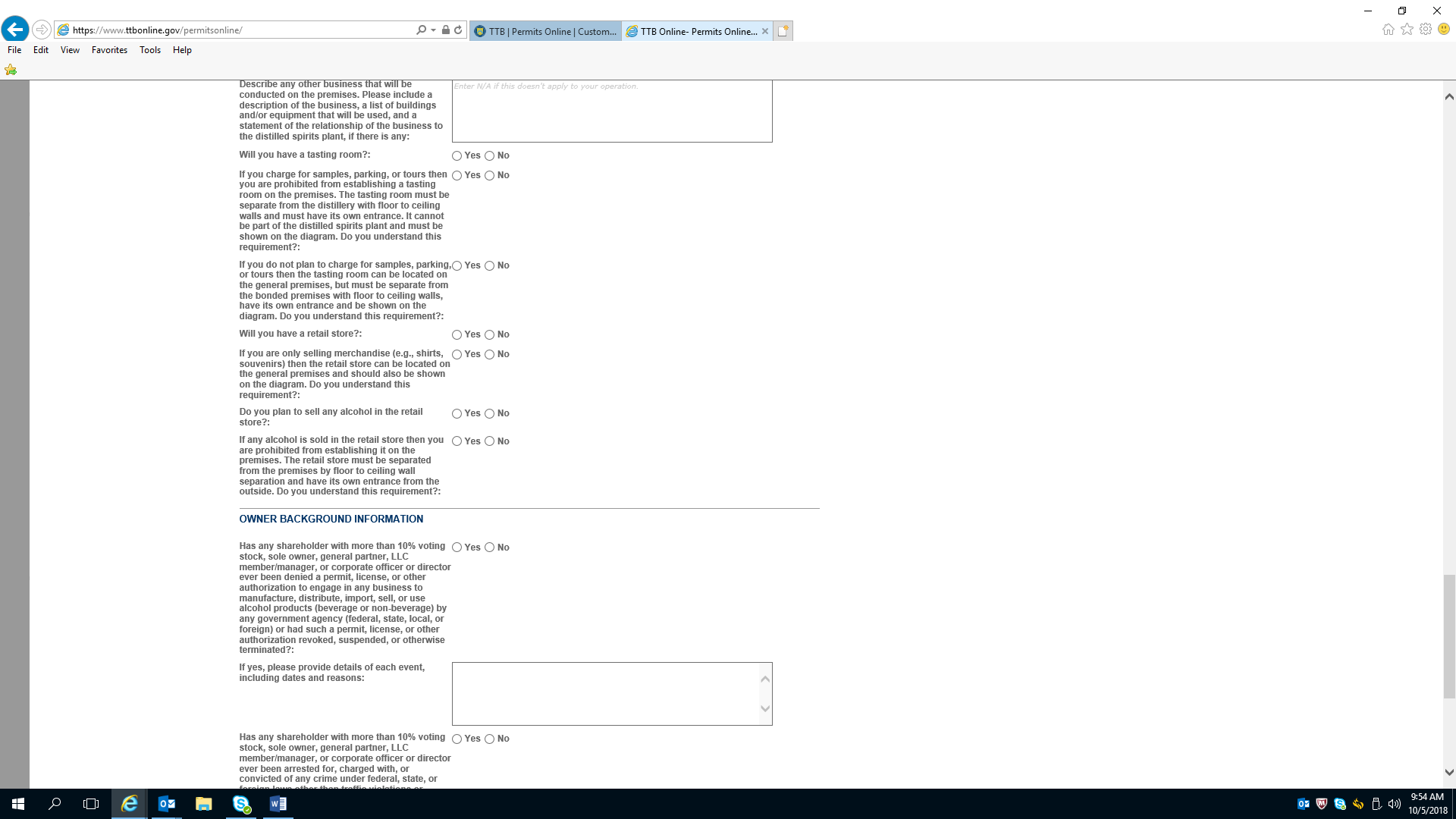Switch to TTB Permits Online Custom tab
1456x819 pixels.
tap(545, 31)
